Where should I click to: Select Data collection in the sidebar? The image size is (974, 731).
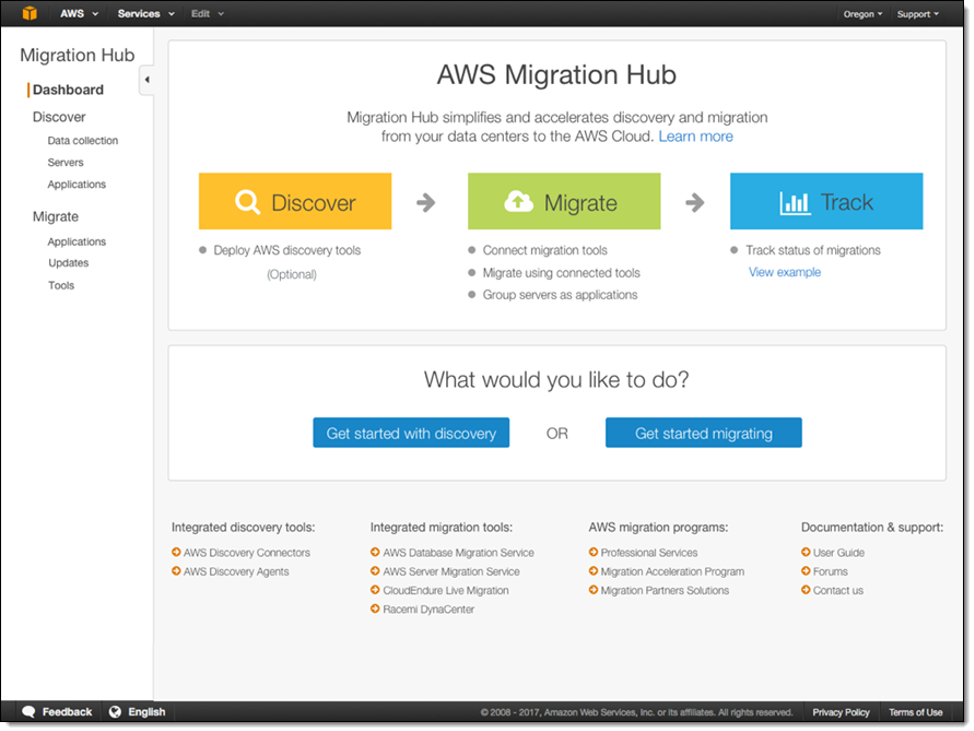83,141
